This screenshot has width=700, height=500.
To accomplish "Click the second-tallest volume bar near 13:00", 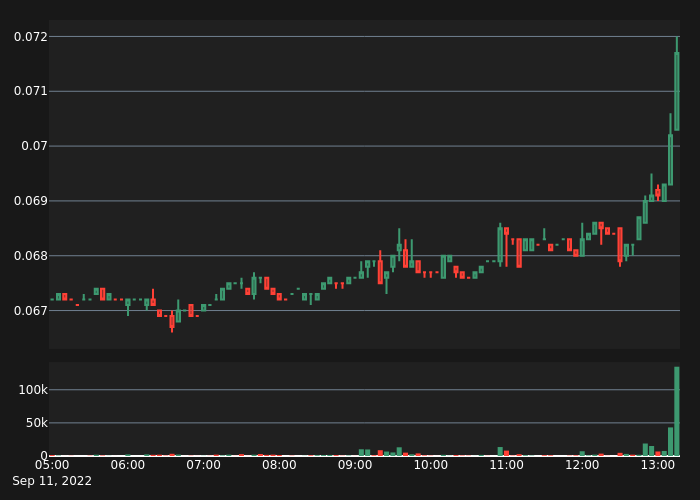I will [671, 442].
